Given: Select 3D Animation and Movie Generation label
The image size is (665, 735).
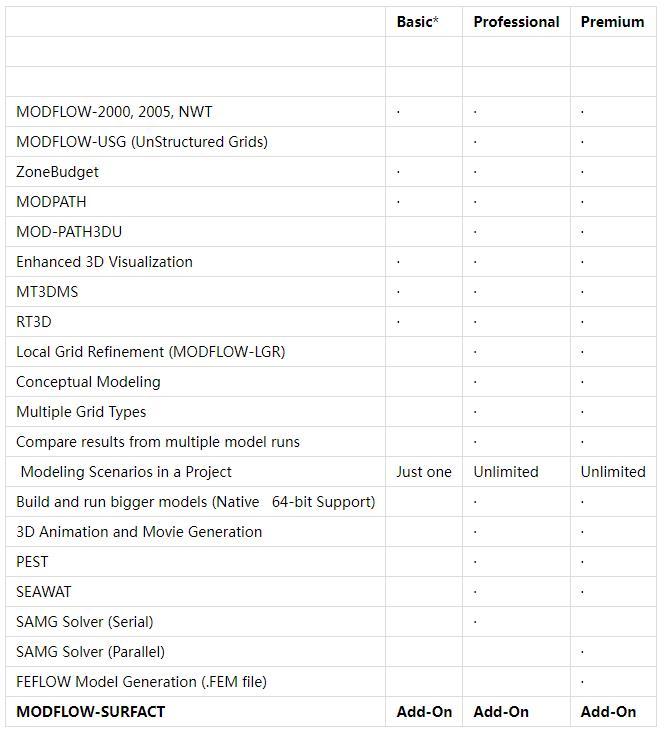Looking at the screenshot, I should tap(139, 532).
